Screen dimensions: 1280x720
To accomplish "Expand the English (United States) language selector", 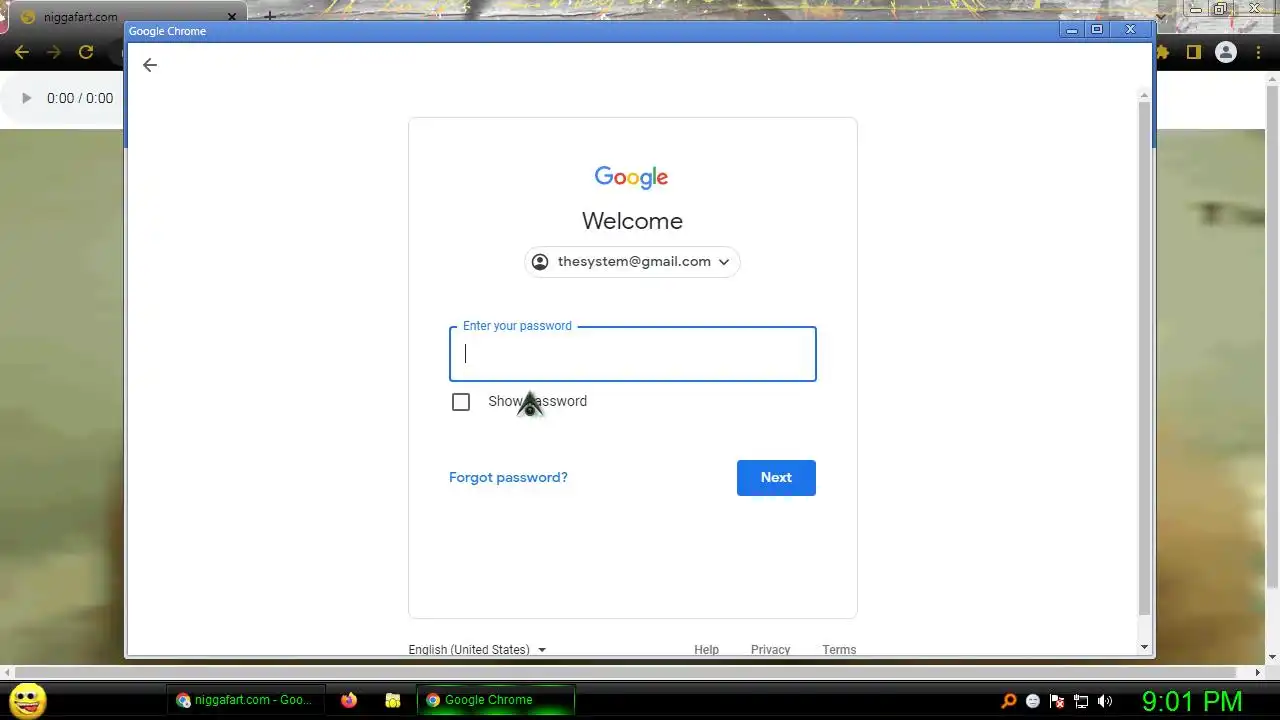I will [477, 649].
